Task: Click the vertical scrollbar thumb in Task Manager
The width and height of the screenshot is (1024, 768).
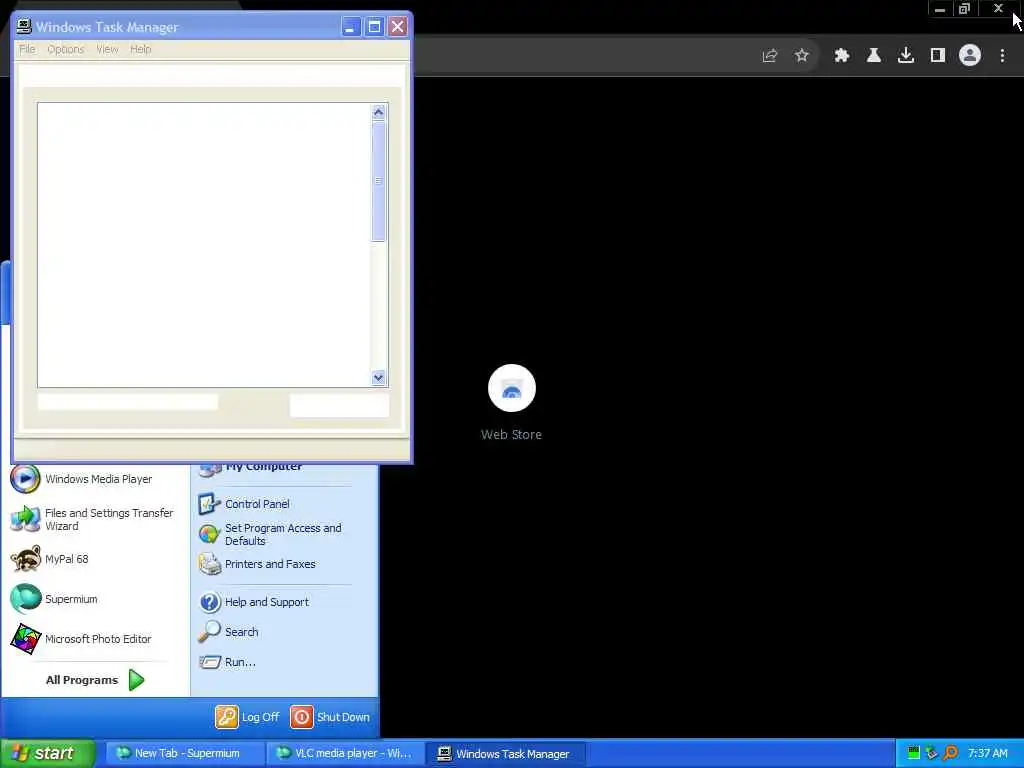Action: 378,181
